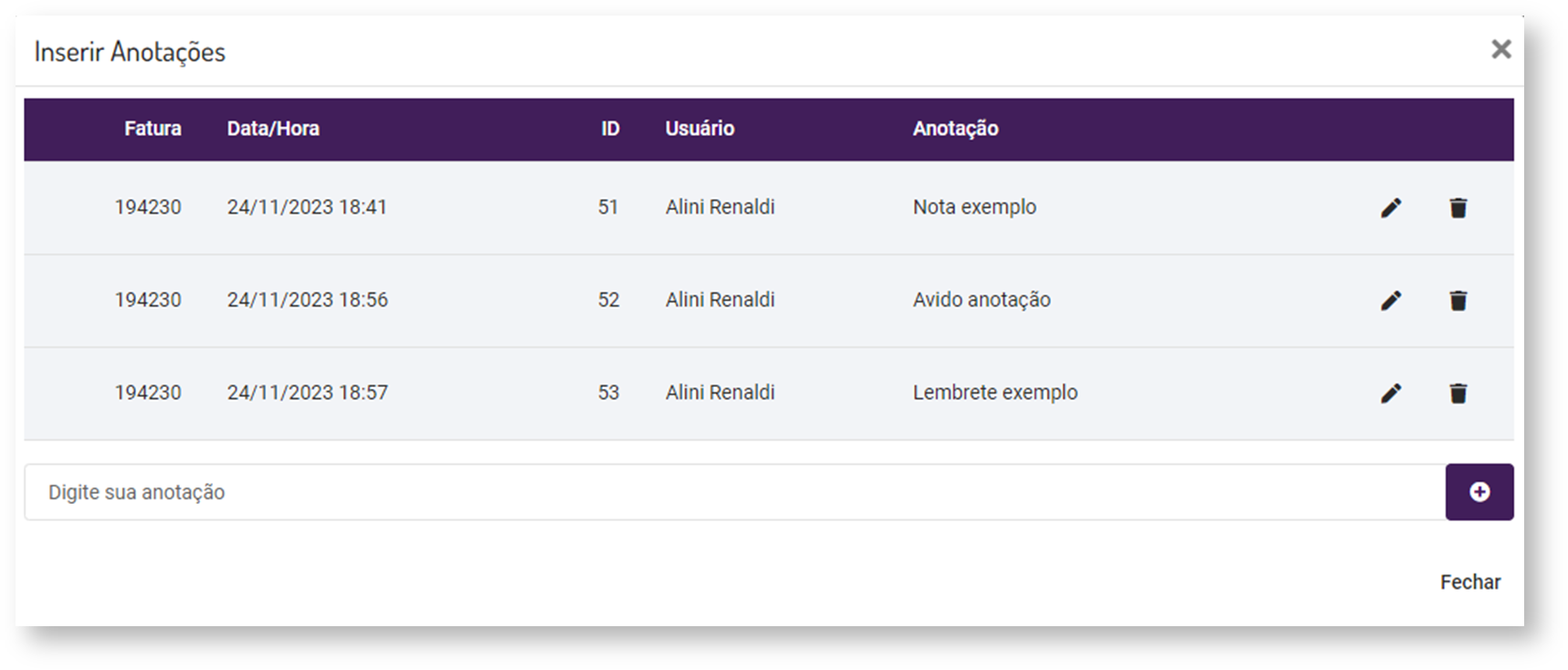Delete the 'Avido anotação' entry
Image resolution: width=1568 pixels, height=670 pixels.
pos(1458,300)
